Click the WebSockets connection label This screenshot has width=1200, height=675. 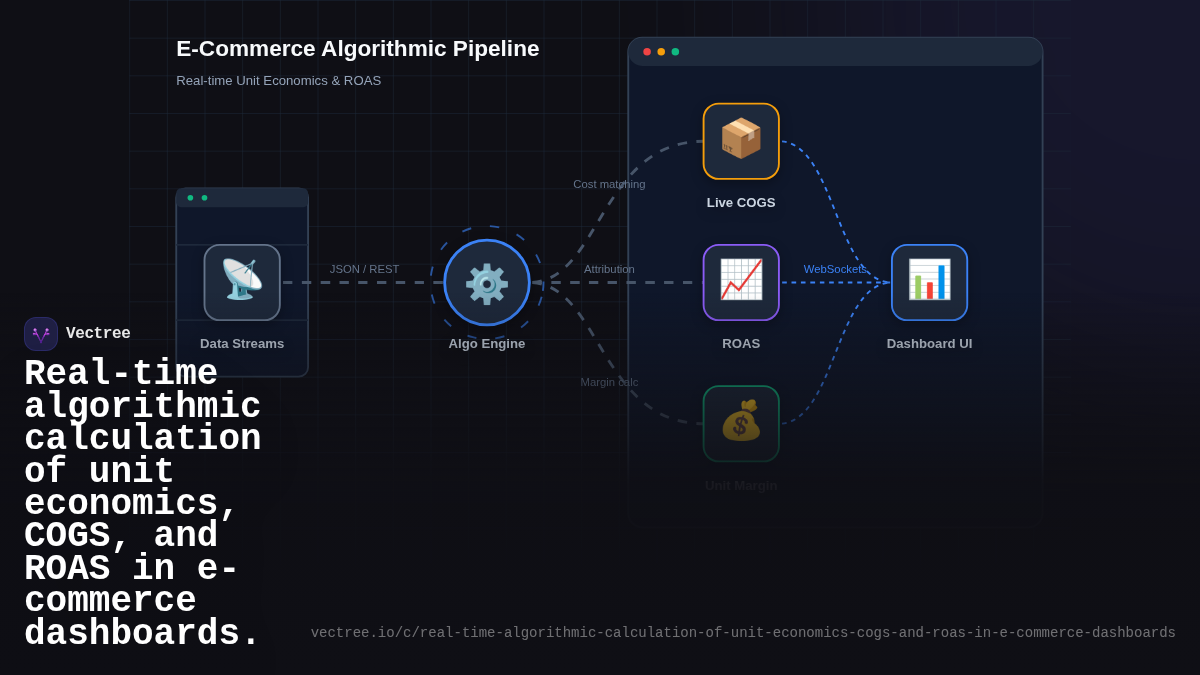(x=837, y=269)
